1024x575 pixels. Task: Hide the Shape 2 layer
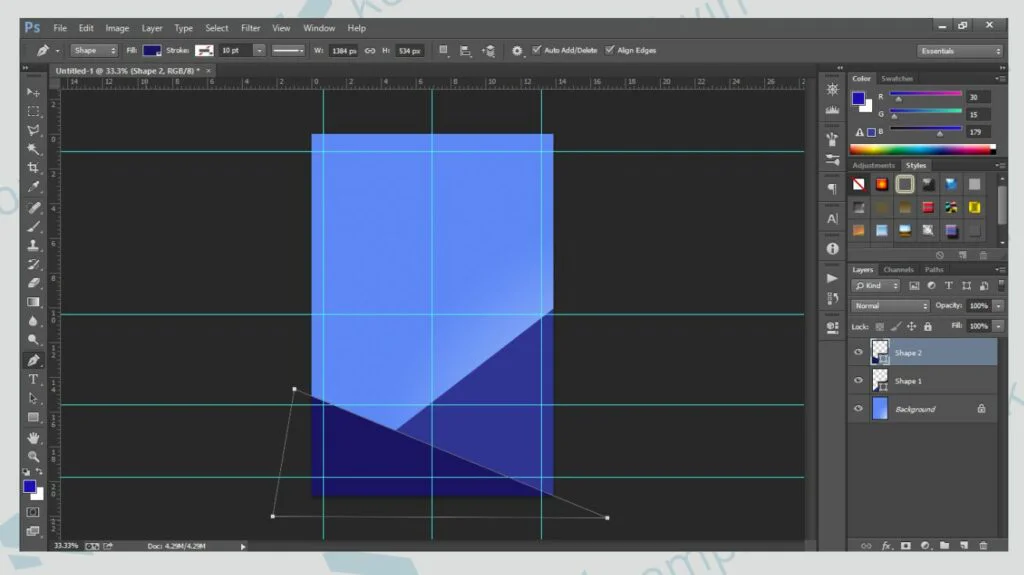pos(858,352)
